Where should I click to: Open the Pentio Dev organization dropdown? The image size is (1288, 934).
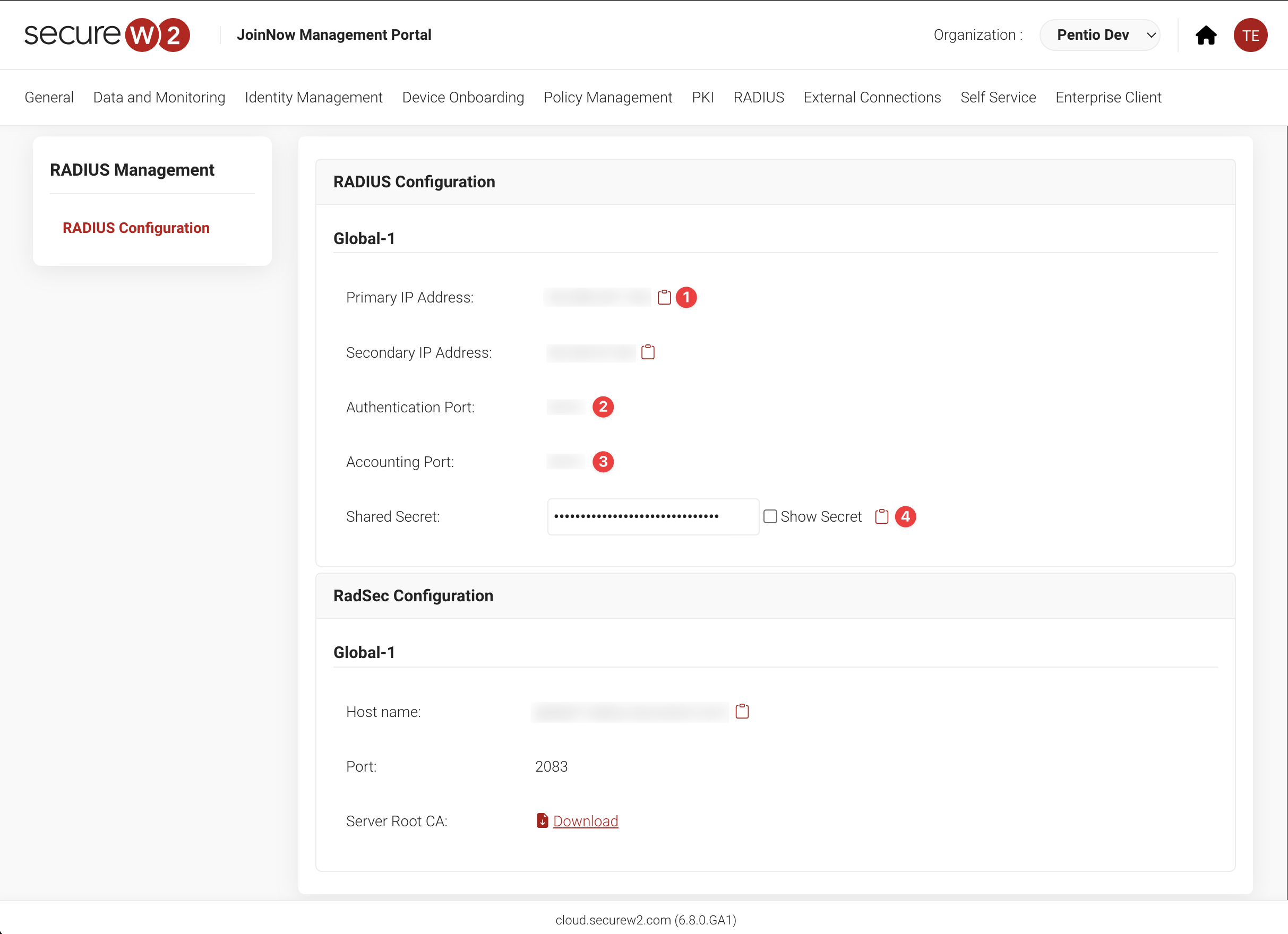click(x=1100, y=35)
